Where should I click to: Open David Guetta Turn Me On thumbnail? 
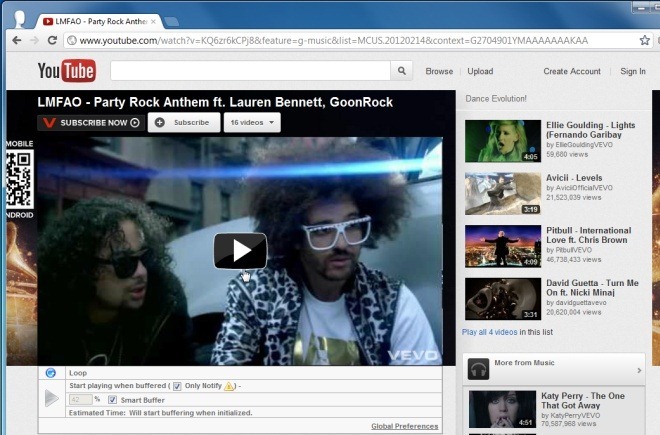click(x=503, y=299)
